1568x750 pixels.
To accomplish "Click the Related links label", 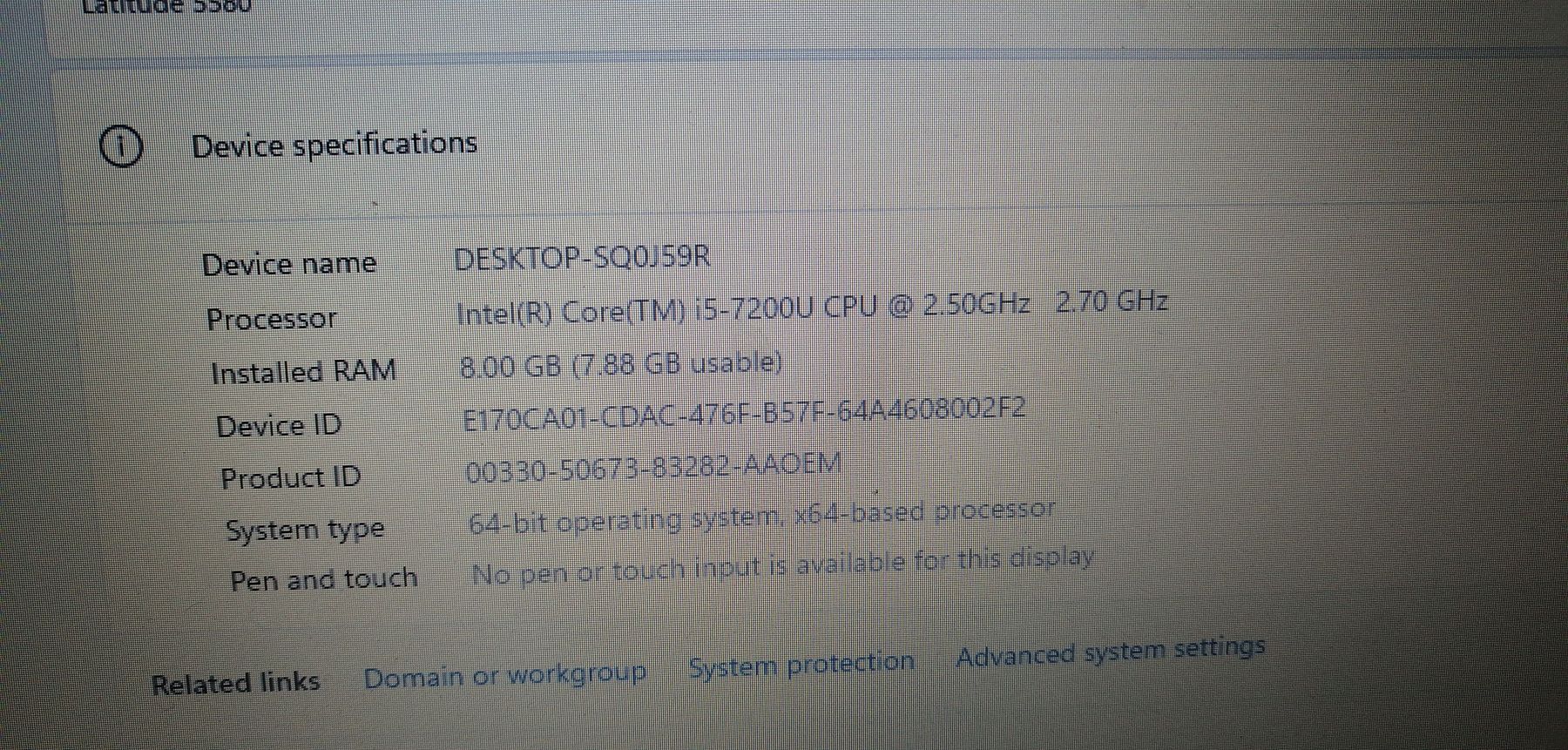I will (235, 683).
